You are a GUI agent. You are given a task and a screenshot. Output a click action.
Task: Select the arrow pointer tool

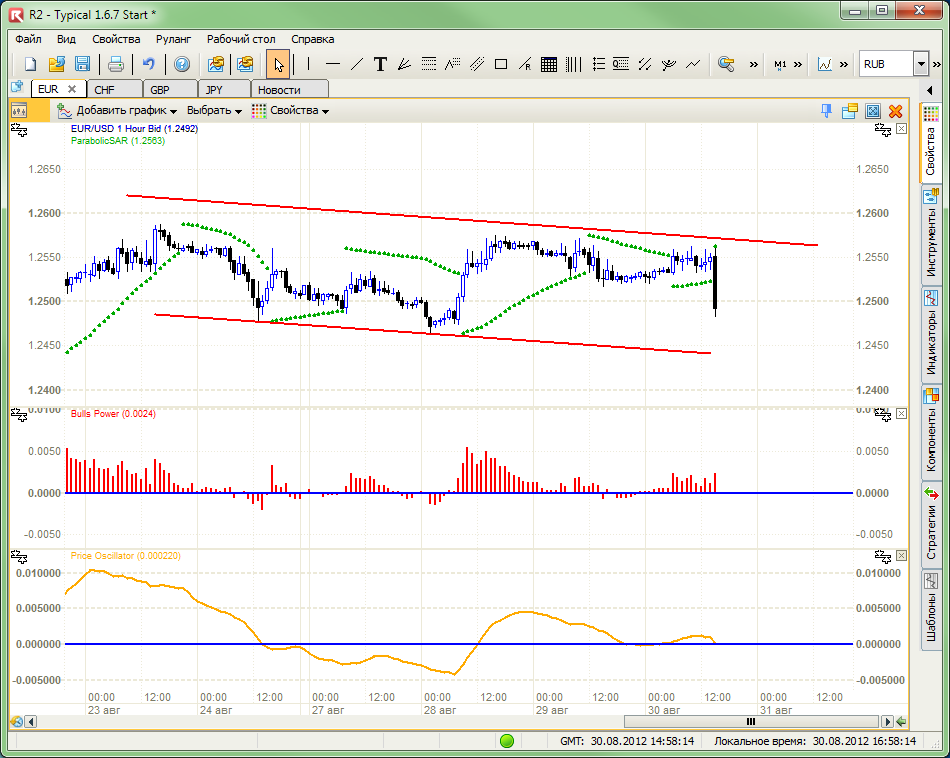(x=278, y=64)
